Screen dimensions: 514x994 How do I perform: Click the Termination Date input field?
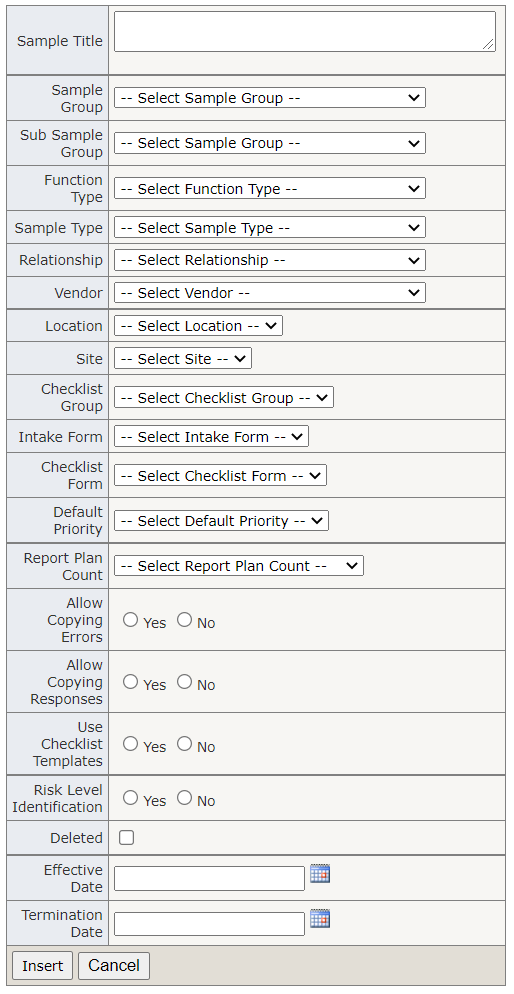pyautogui.click(x=209, y=924)
